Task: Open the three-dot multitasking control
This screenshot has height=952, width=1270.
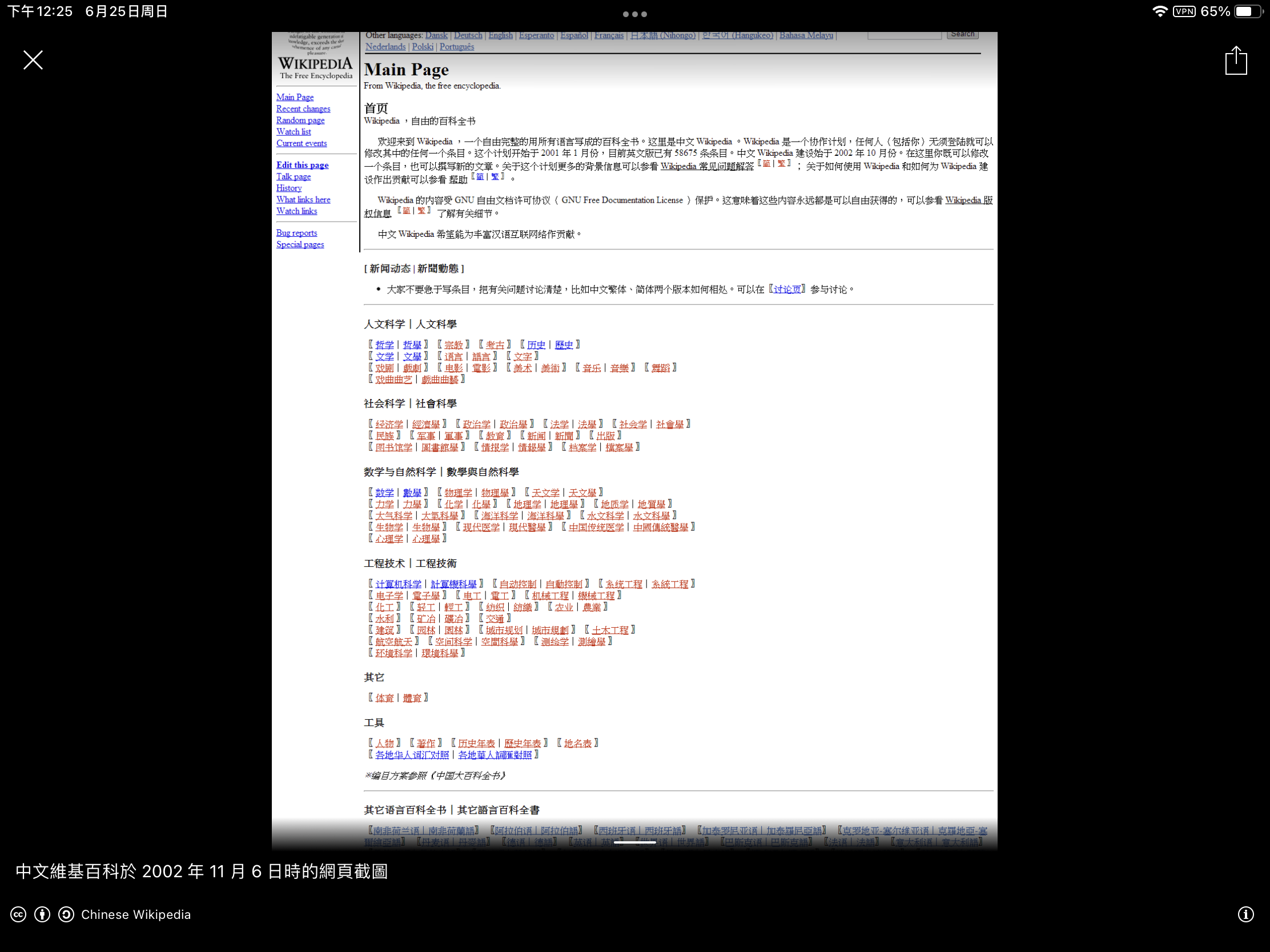Action: pos(635,14)
